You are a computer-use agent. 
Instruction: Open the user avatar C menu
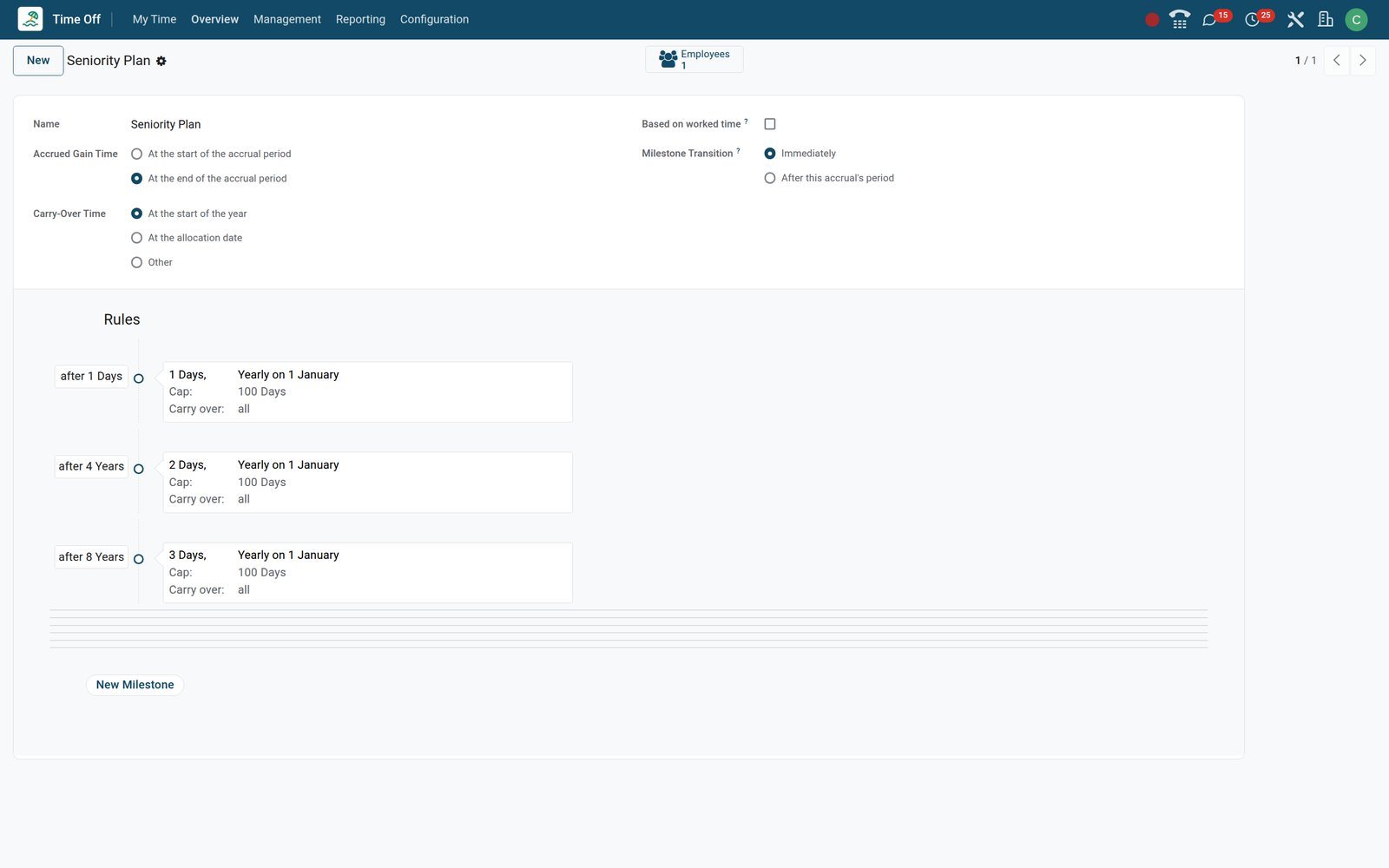(x=1356, y=19)
